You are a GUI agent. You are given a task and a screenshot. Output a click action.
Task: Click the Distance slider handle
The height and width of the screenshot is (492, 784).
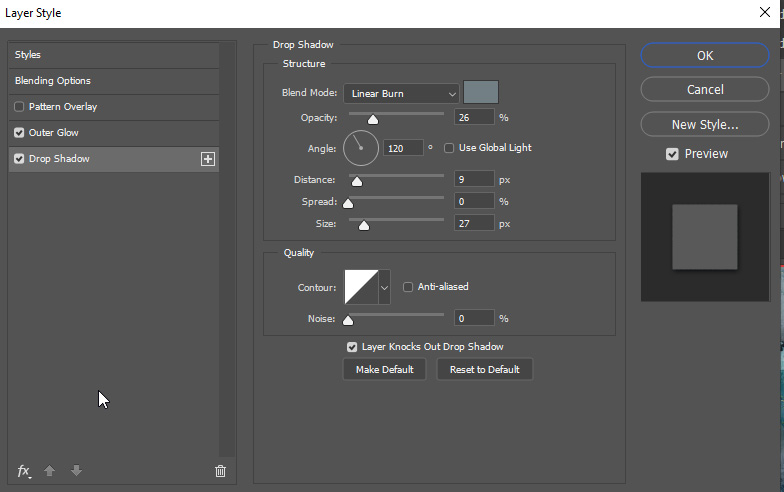357,181
